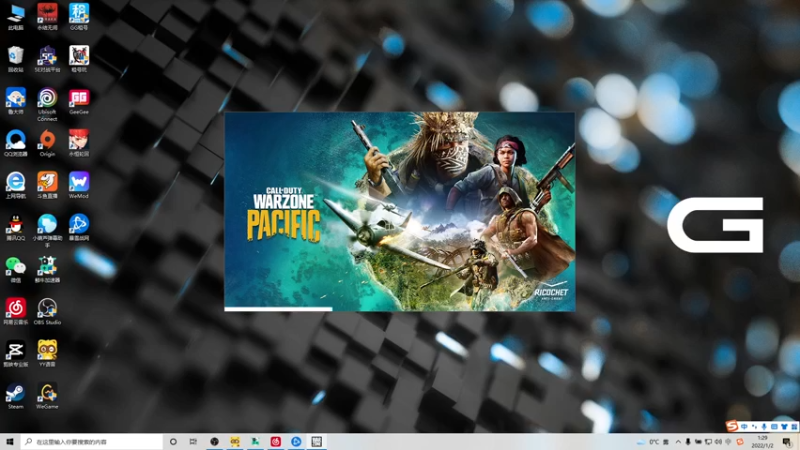Launch the YY语音 desktop shortcut
The width and height of the screenshot is (800, 450).
[47, 354]
